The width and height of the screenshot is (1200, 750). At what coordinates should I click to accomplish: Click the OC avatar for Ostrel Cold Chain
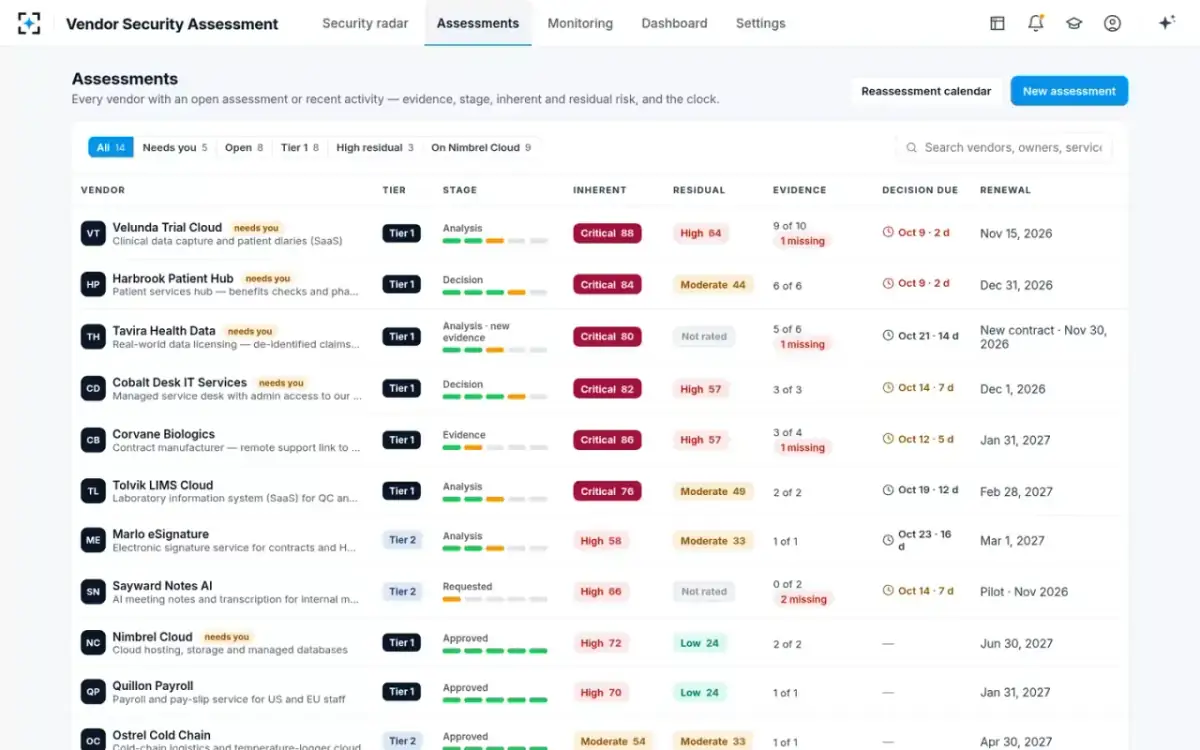[93, 741]
